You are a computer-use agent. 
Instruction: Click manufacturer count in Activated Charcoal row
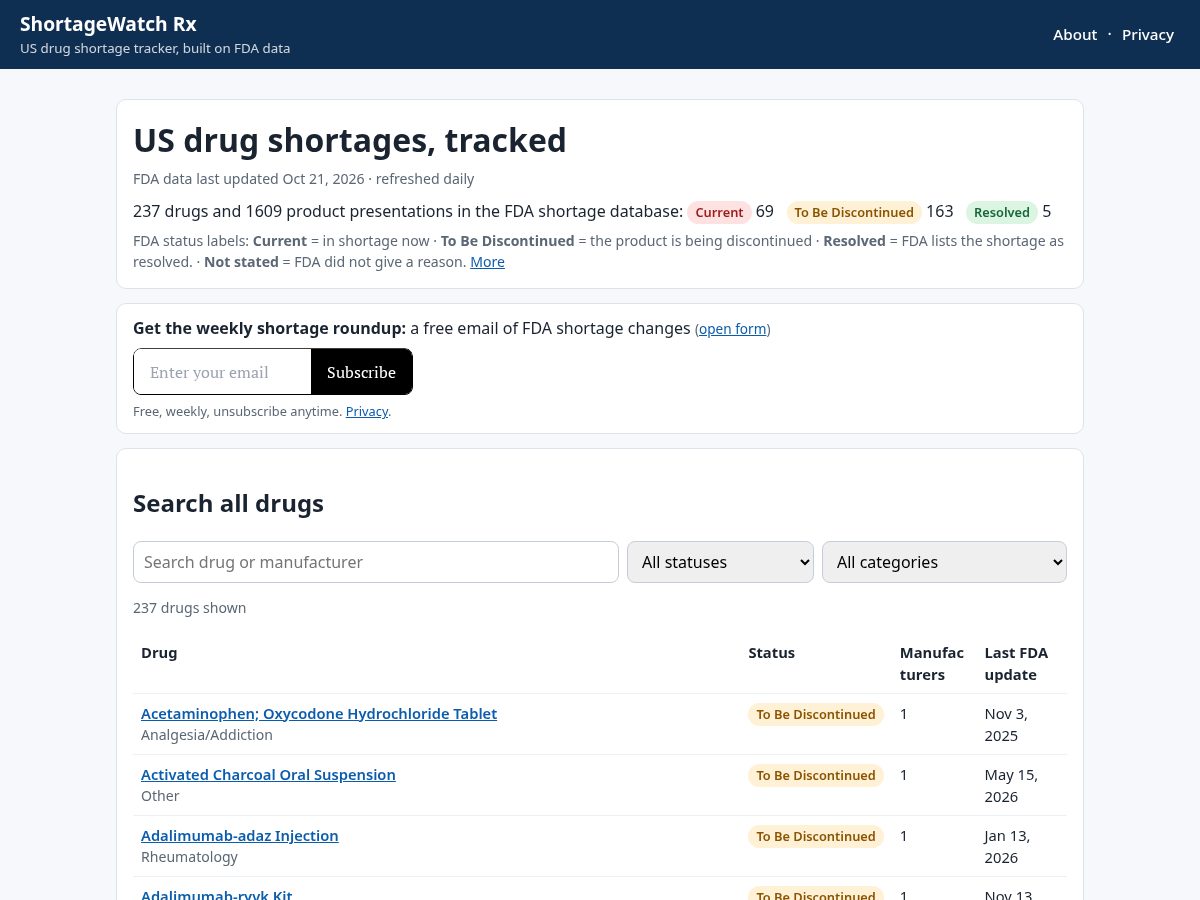(904, 775)
